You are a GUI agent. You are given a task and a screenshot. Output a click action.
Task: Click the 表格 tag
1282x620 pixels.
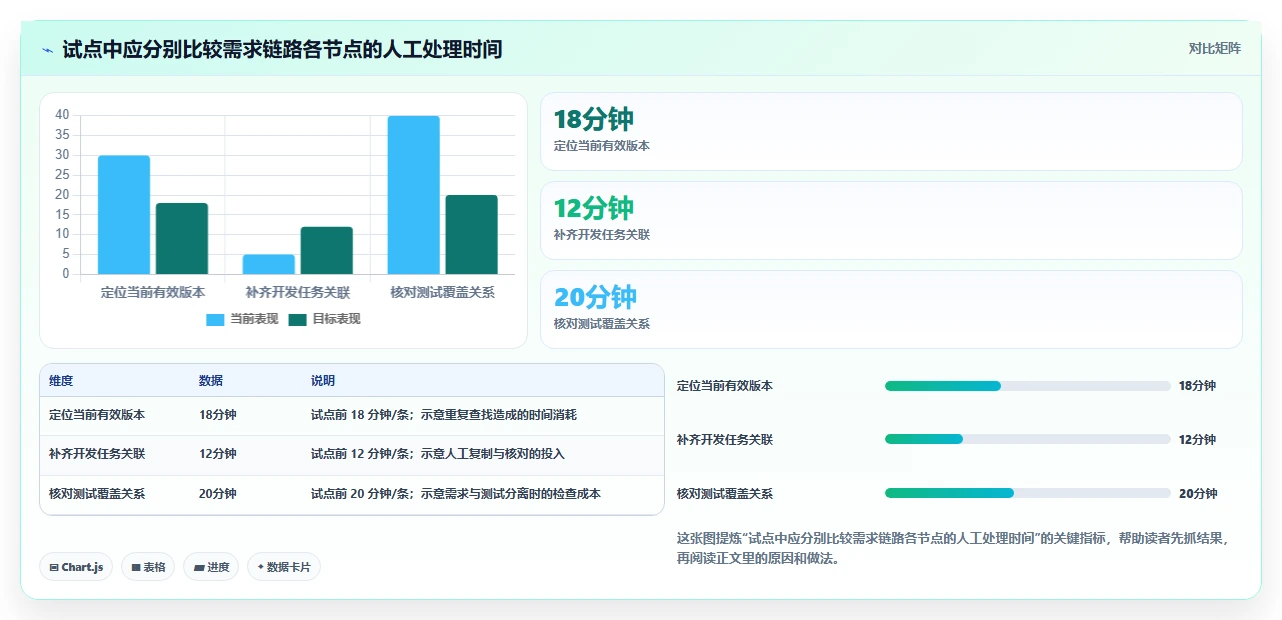point(148,567)
